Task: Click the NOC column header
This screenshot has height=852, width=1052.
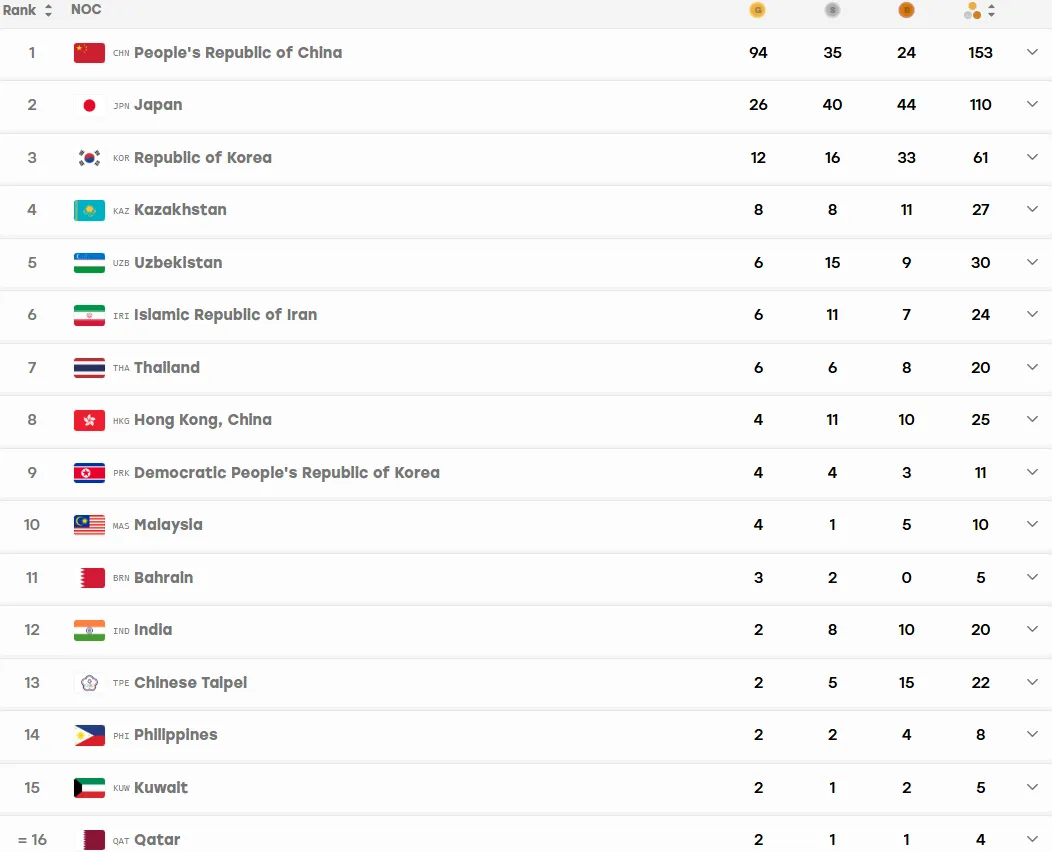Action: point(86,9)
